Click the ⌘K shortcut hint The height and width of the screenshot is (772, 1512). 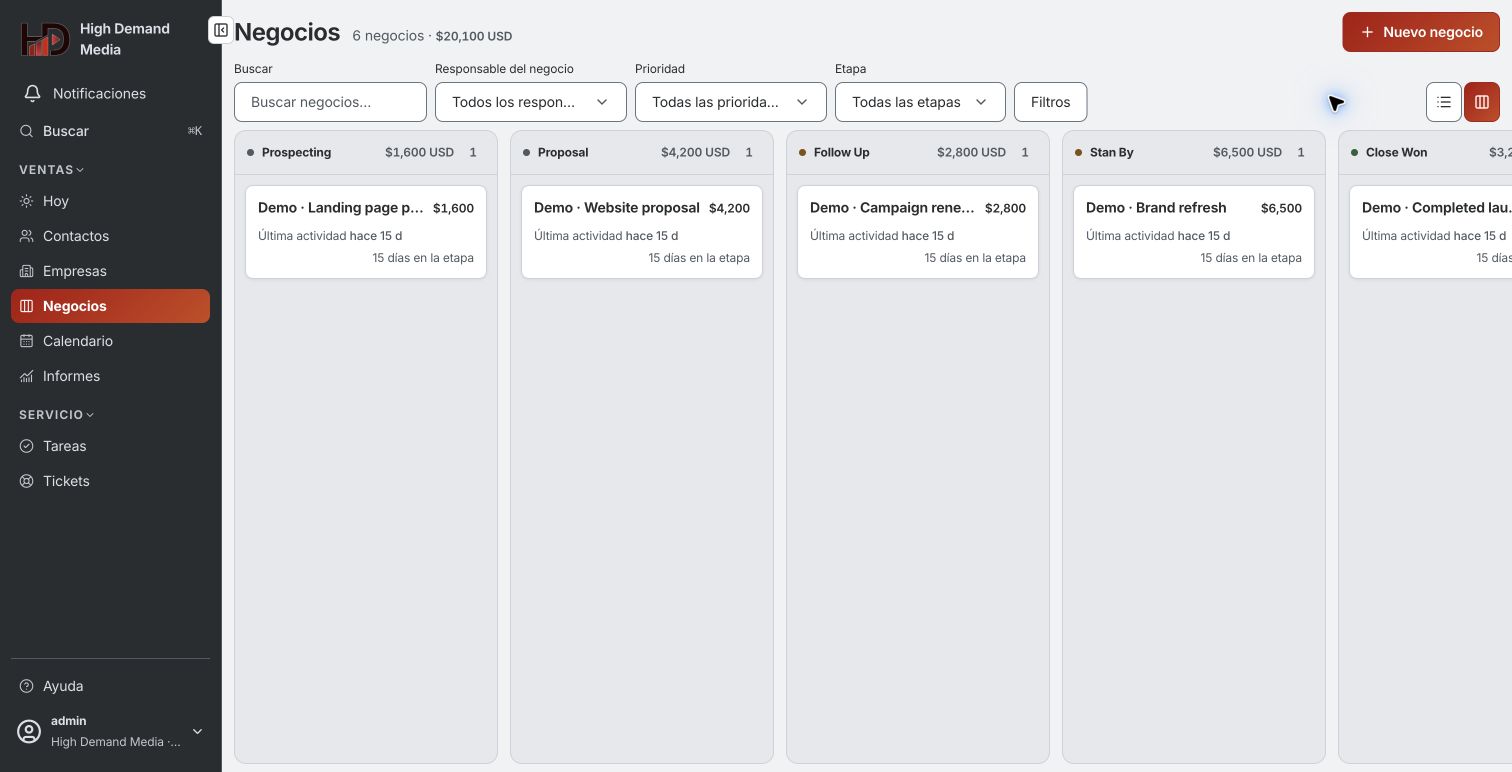click(195, 131)
